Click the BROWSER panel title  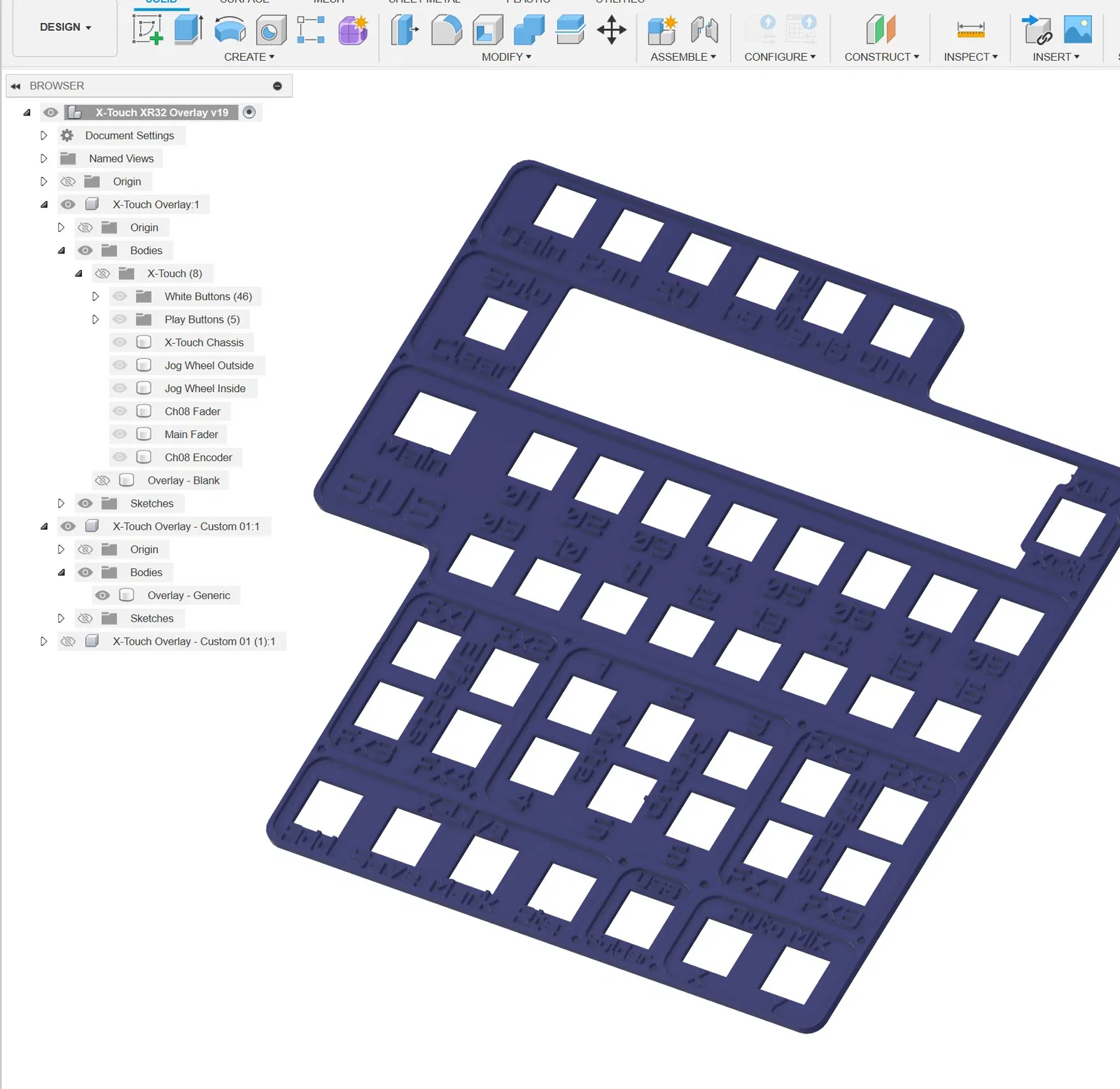[x=57, y=86]
